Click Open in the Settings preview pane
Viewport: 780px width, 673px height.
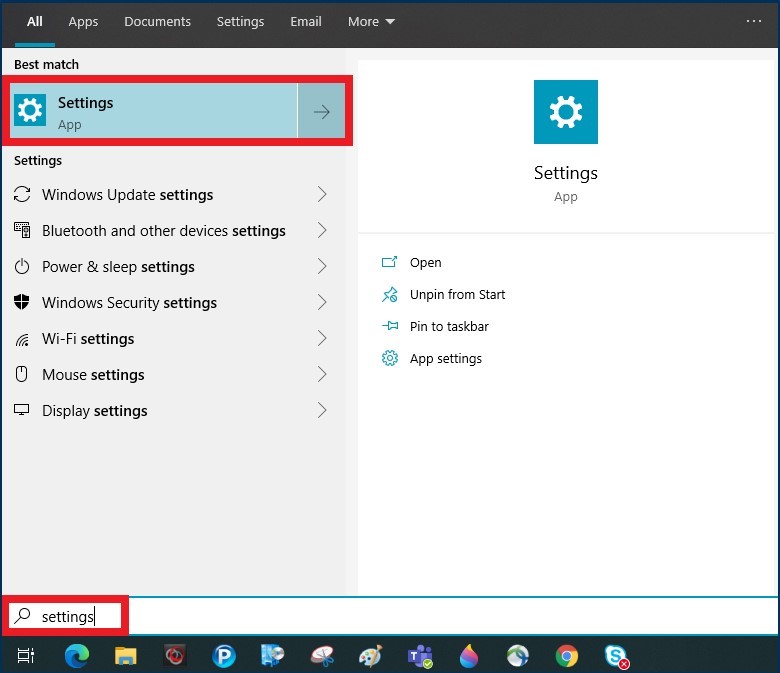tap(425, 262)
